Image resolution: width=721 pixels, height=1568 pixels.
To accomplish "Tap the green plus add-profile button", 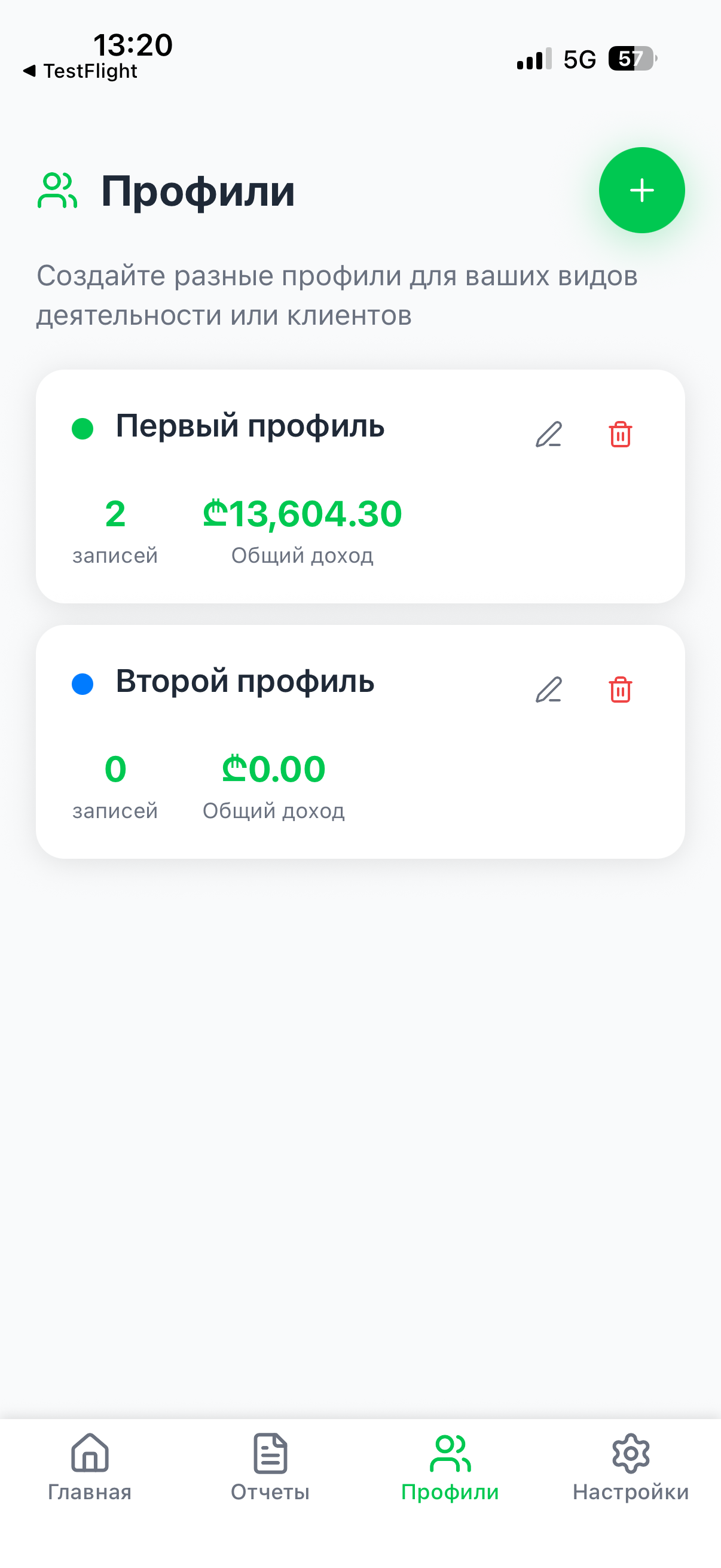I will coord(641,191).
